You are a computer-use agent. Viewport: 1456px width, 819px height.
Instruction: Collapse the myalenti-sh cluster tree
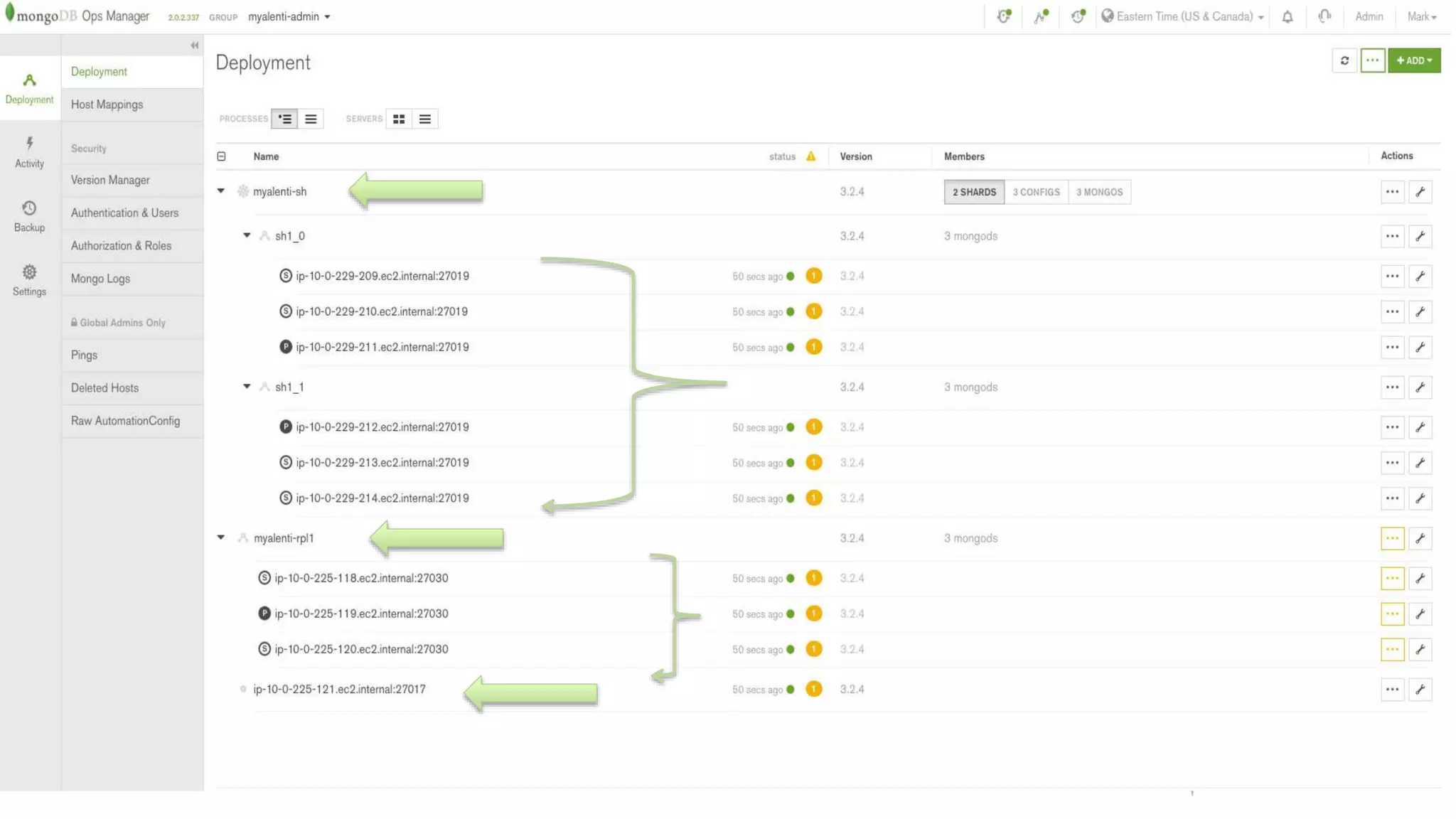(221, 191)
